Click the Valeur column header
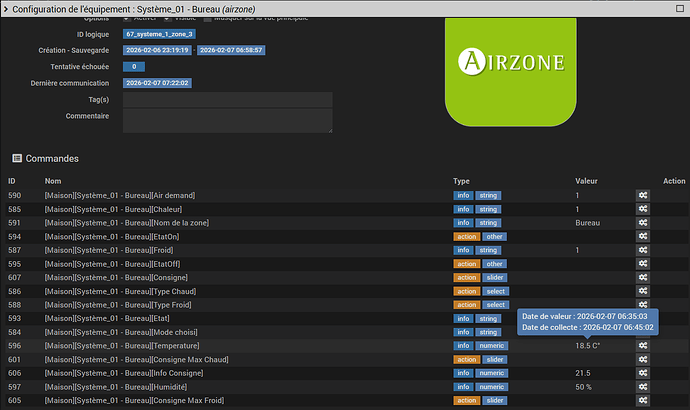This screenshot has width=690, height=410. tap(586, 181)
